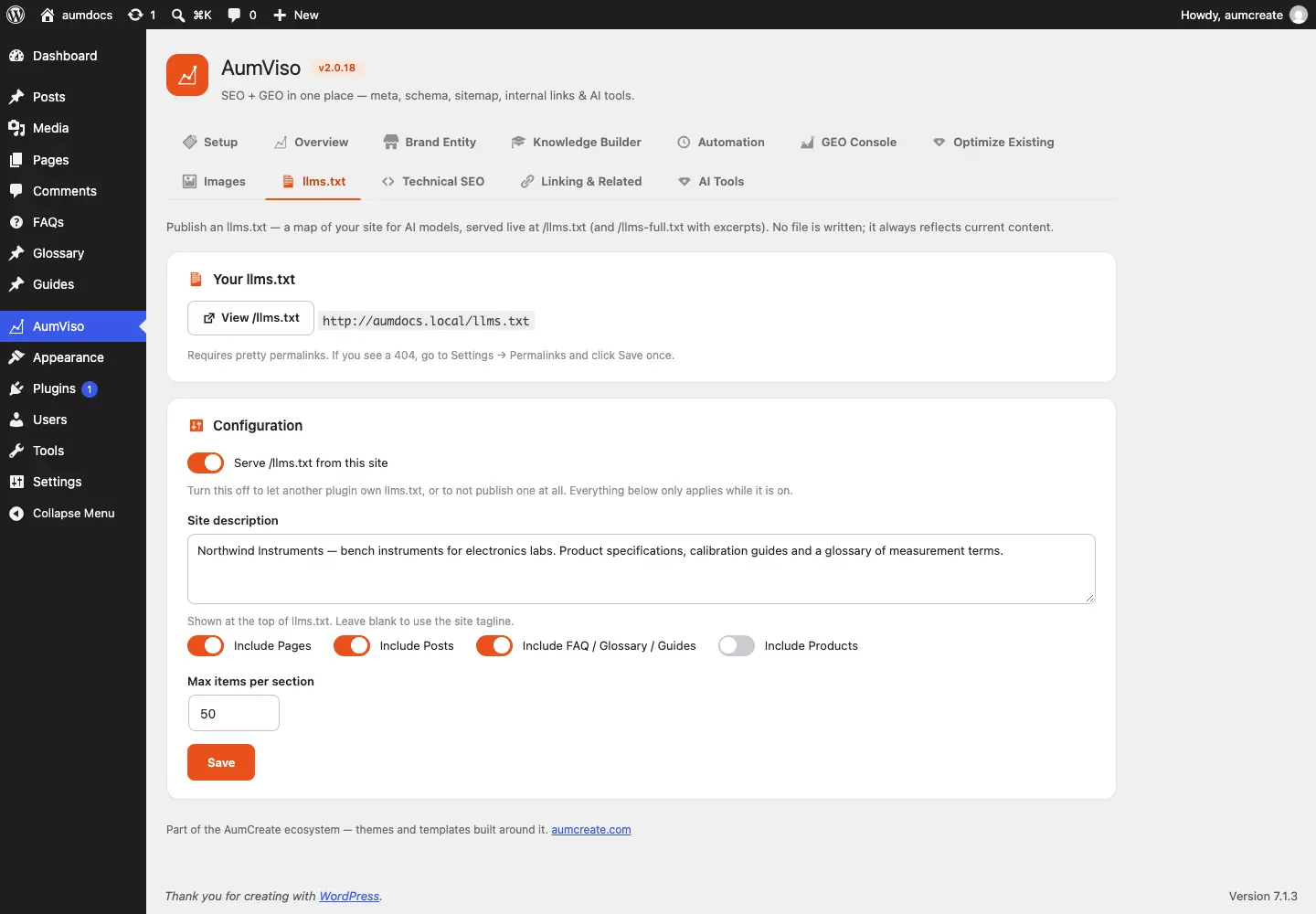Toggle the Include Pages switch

[x=206, y=645]
